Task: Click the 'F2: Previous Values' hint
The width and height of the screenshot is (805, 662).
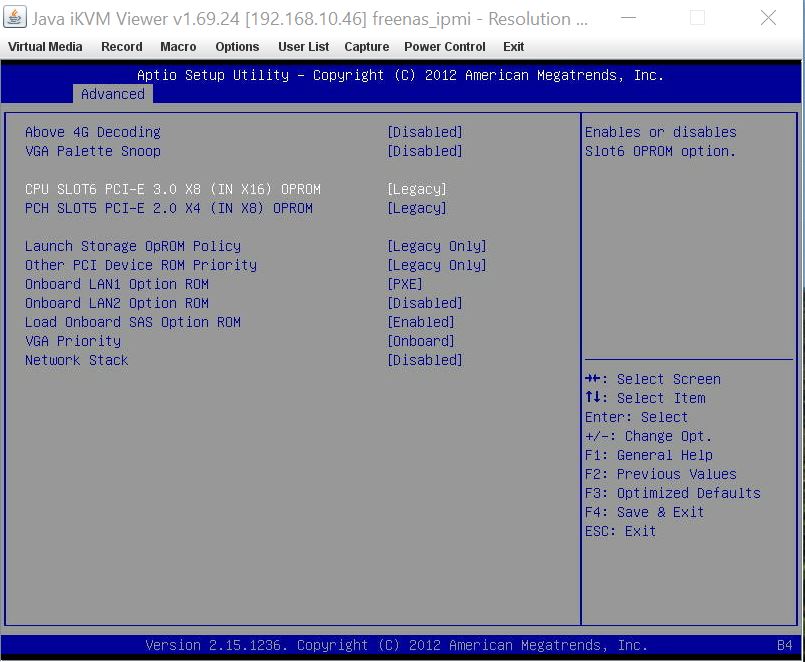Action: coord(661,474)
